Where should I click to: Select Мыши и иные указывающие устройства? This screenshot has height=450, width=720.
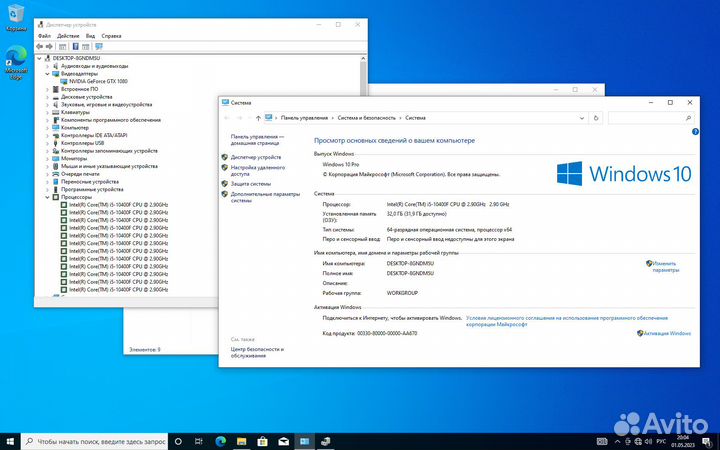click(x=109, y=166)
